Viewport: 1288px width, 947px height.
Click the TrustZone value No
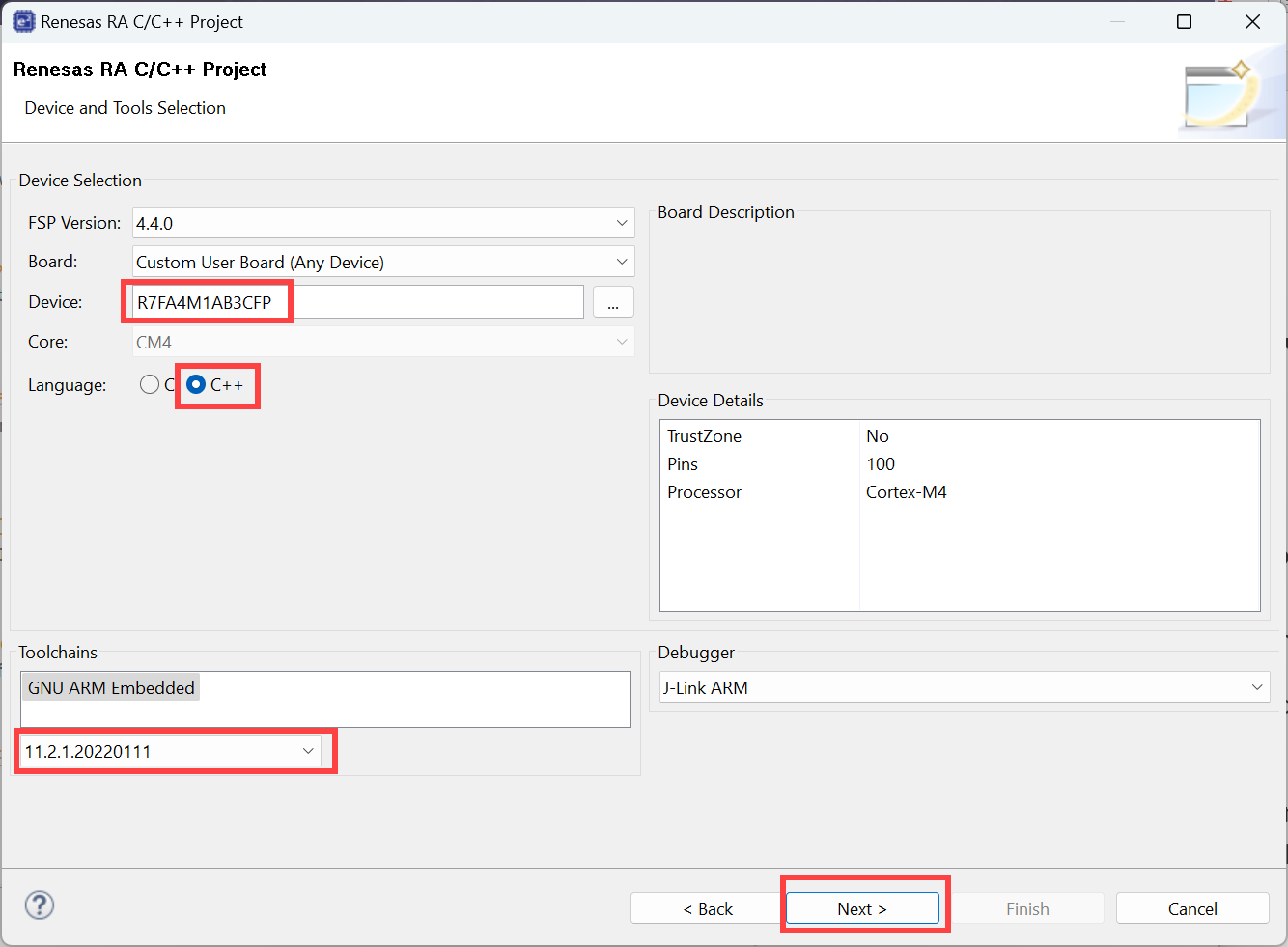pos(878,436)
